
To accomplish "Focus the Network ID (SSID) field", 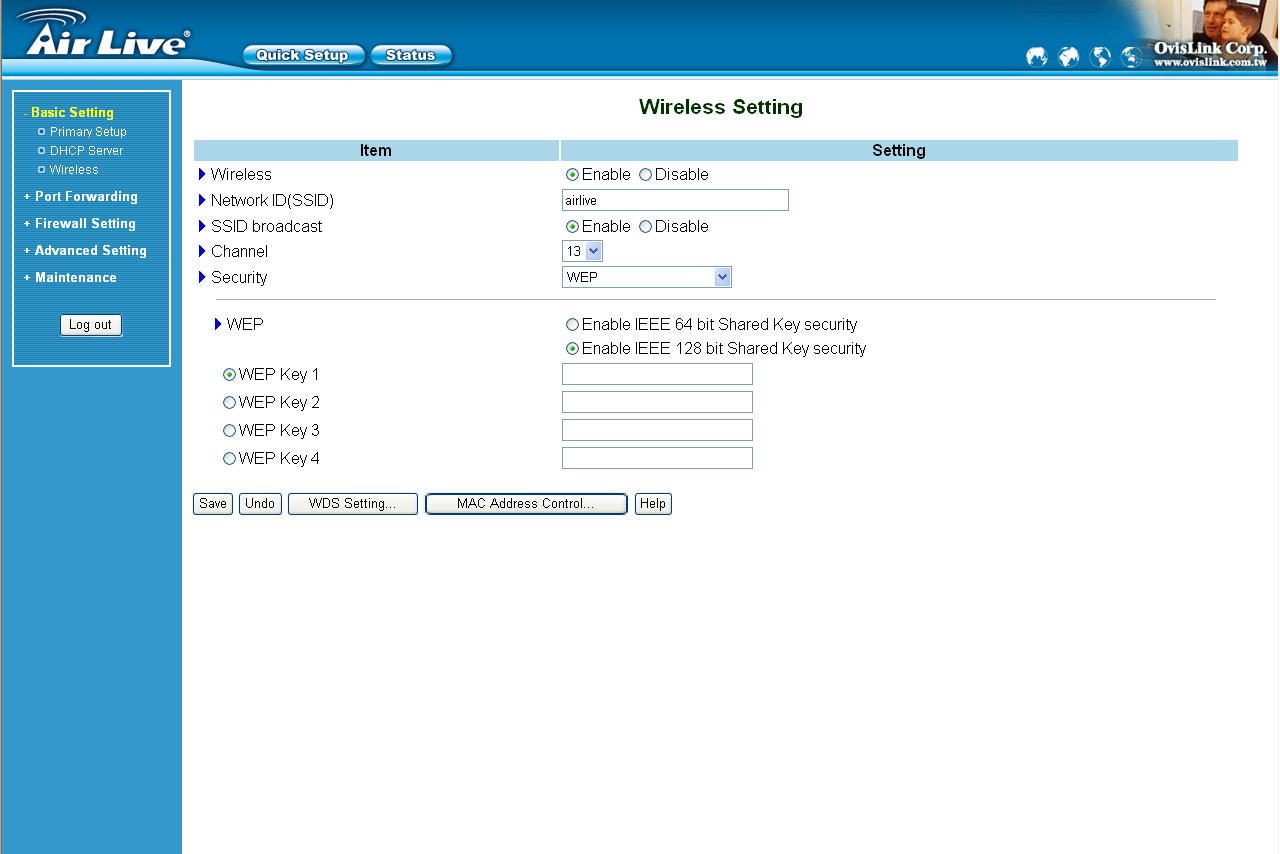I will click(x=675, y=200).
